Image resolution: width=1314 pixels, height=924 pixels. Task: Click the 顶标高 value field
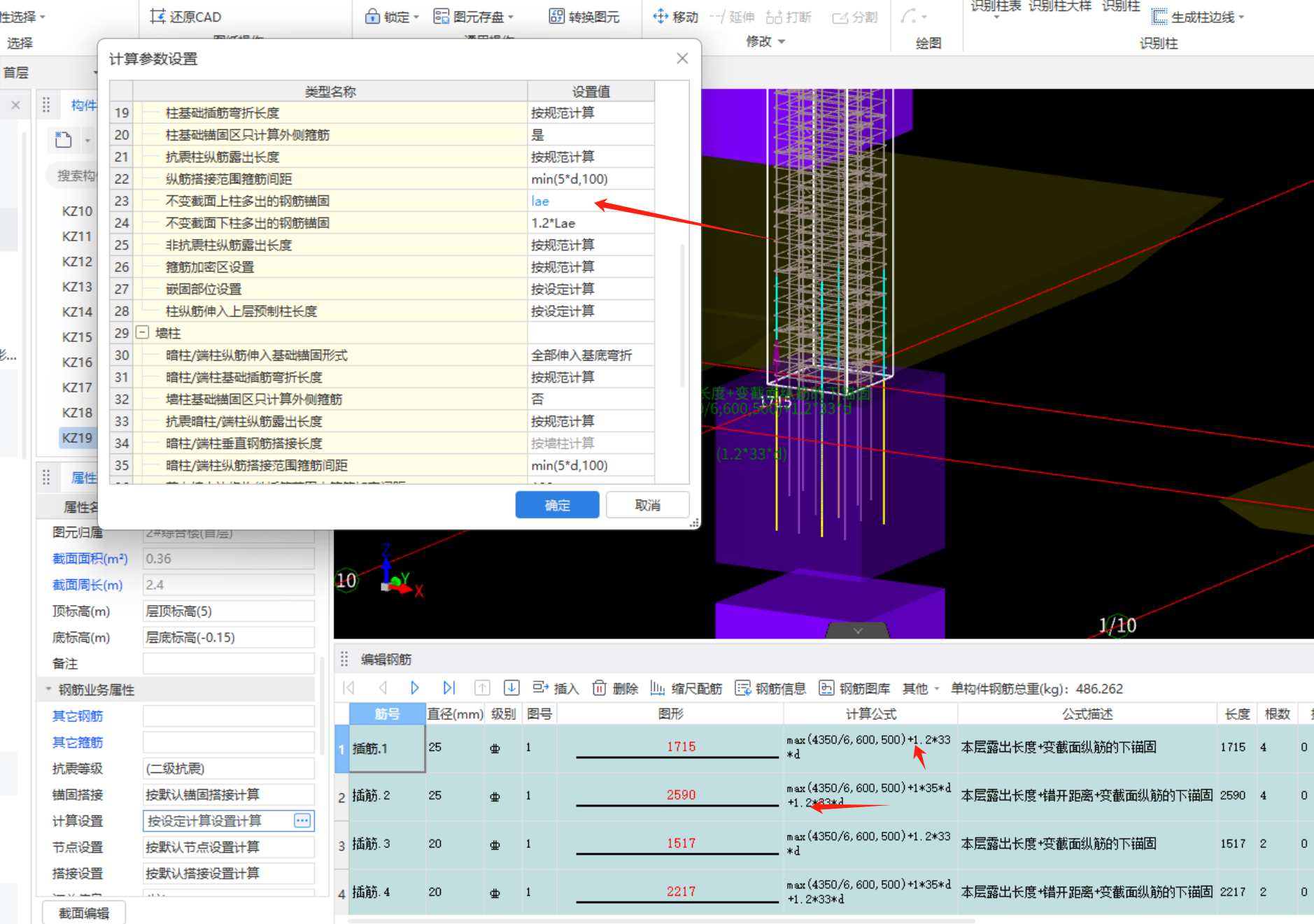click(x=229, y=611)
